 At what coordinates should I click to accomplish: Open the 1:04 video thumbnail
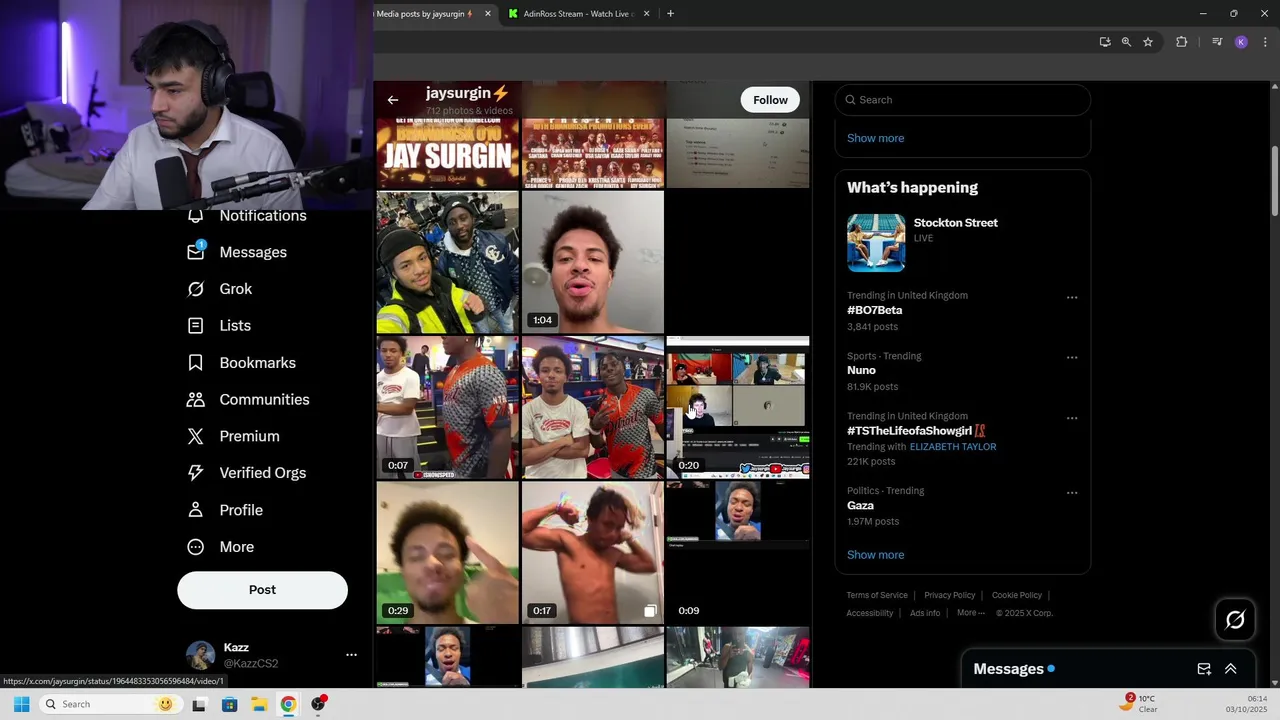592,262
